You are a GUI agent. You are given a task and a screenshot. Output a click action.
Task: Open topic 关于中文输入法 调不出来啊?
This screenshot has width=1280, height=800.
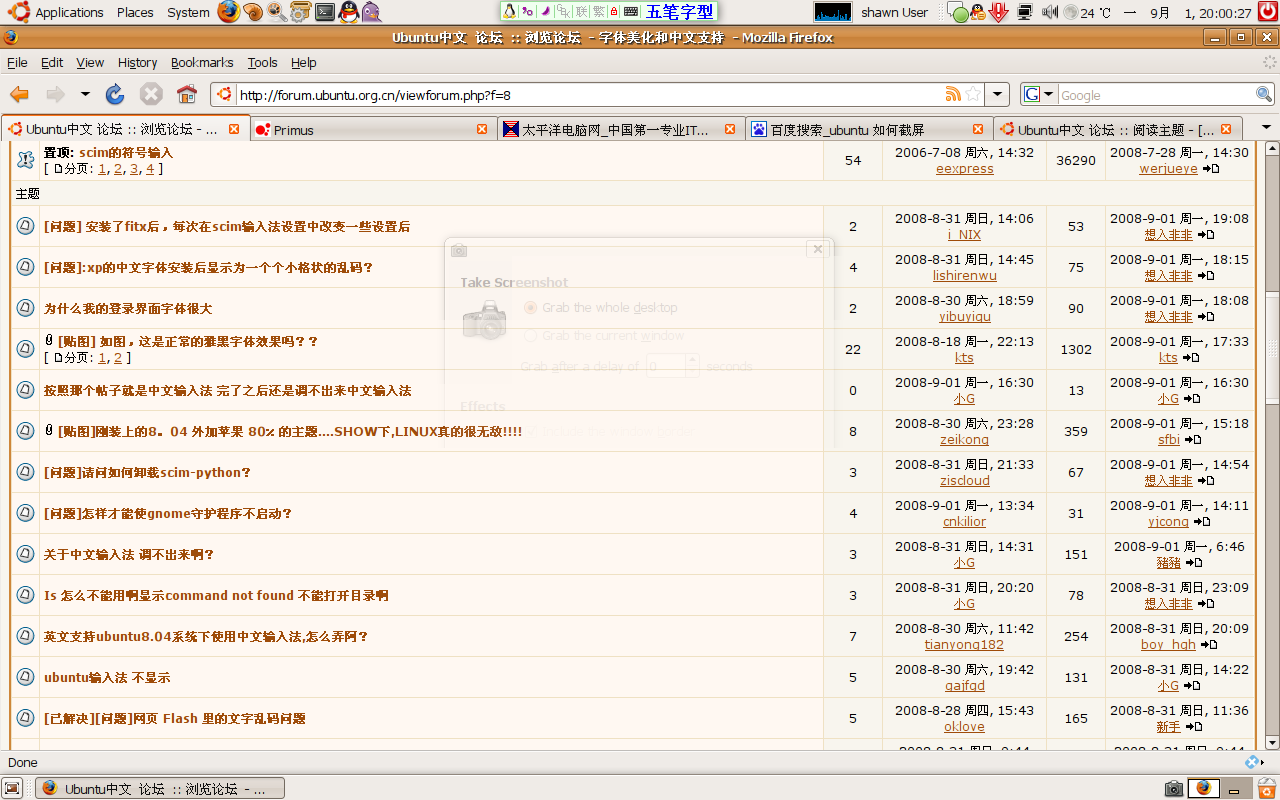pos(129,555)
